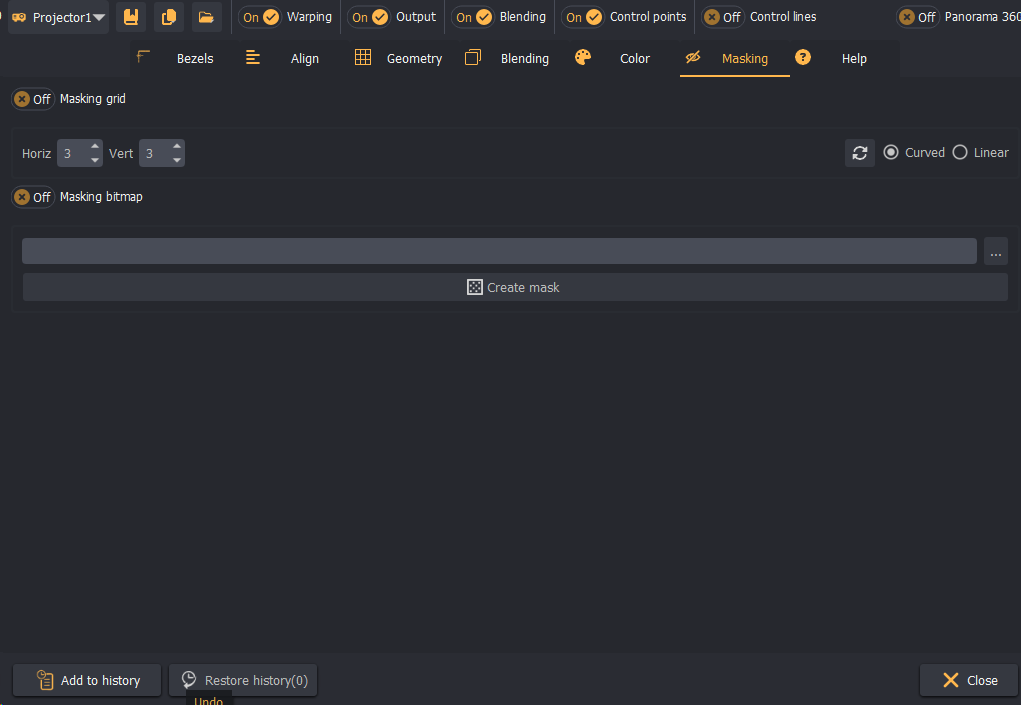Click the Blending overlapping squares icon
Viewport: 1021px width, 705px height.
473,57
